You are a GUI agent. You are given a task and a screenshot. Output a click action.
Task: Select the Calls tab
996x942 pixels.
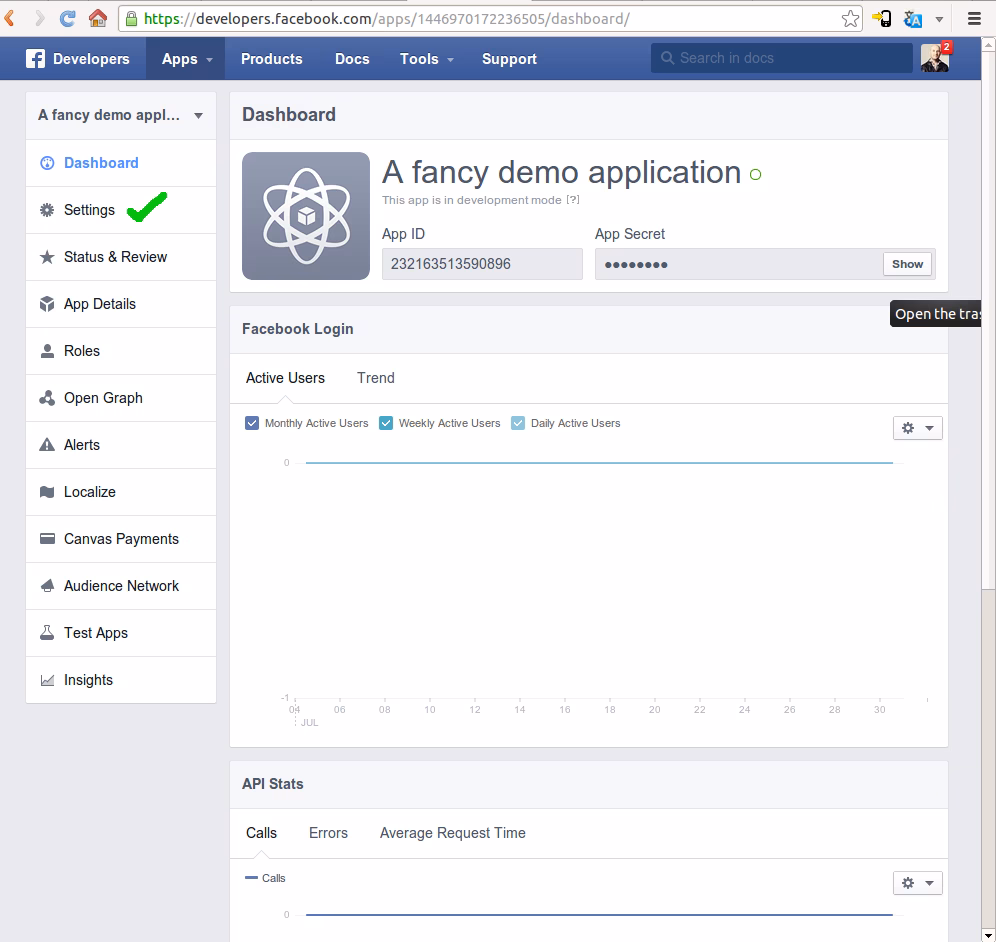point(262,833)
